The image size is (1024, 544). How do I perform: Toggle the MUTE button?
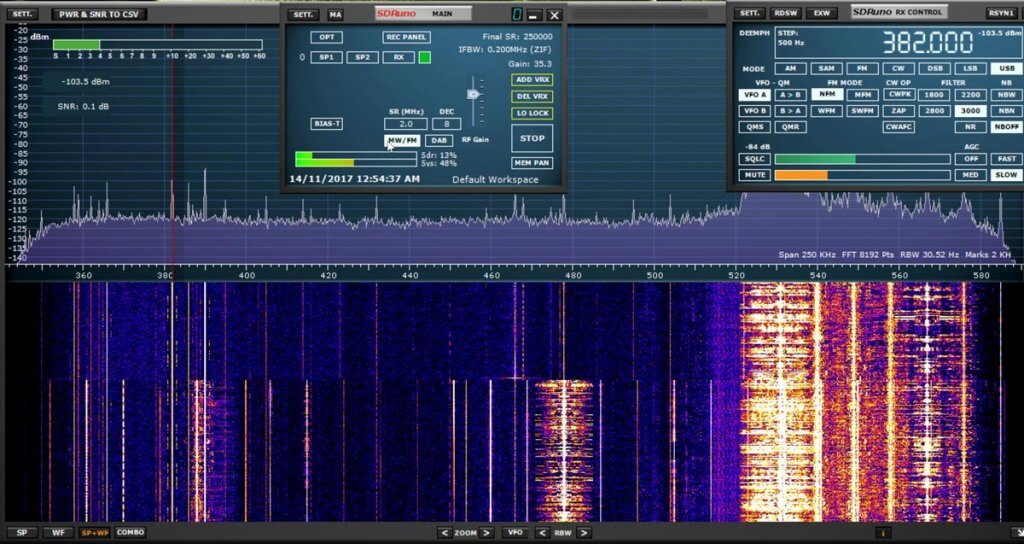[754, 175]
